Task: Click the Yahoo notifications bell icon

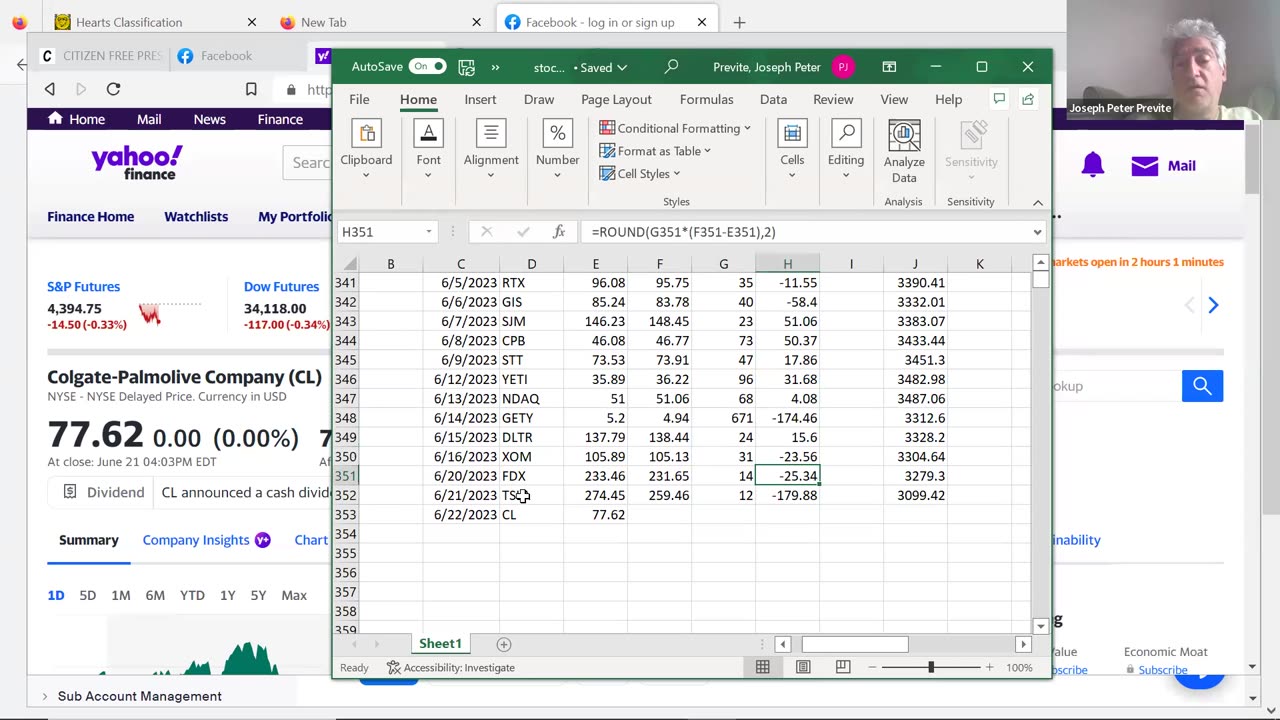Action: pos(1092,165)
